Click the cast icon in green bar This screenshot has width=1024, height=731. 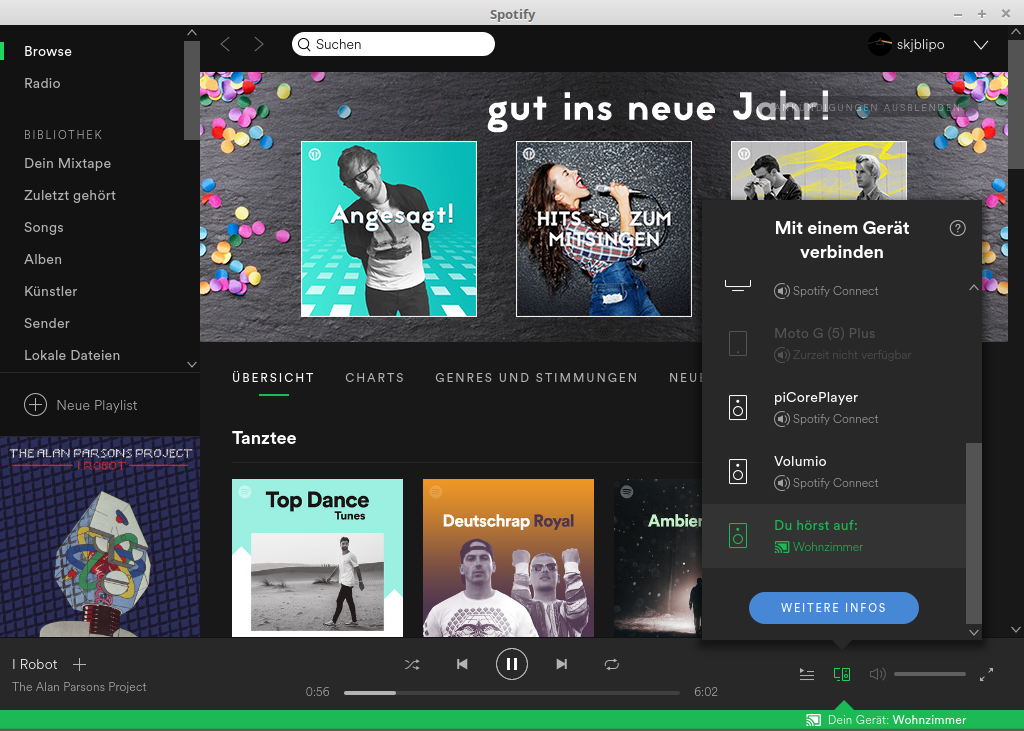pyautogui.click(x=814, y=720)
